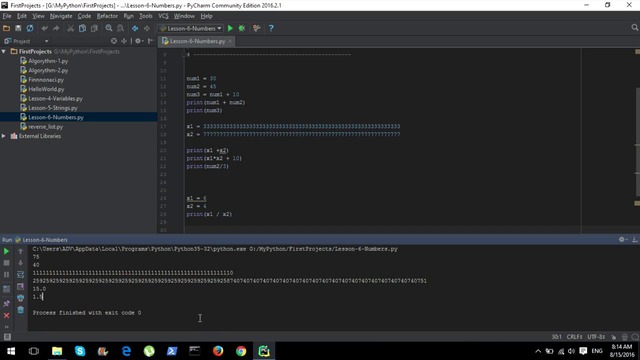Click the Synchronize toolbar icon
The height and width of the screenshot is (360, 640).
coord(30,28)
